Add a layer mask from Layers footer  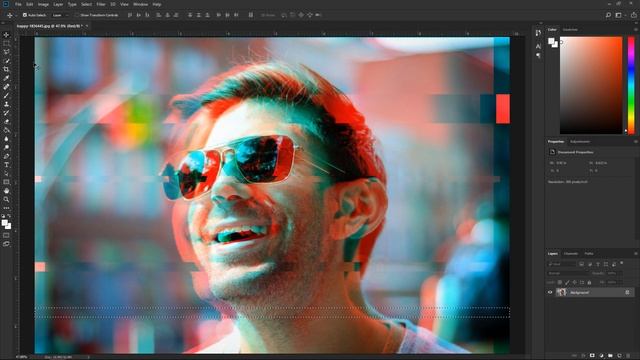[x=592, y=356]
